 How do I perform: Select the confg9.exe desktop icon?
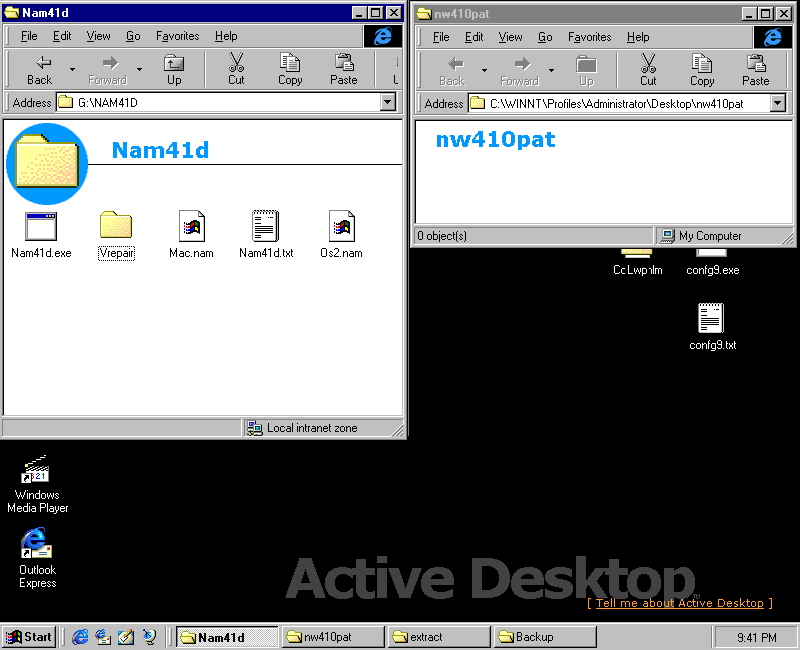pos(712,264)
